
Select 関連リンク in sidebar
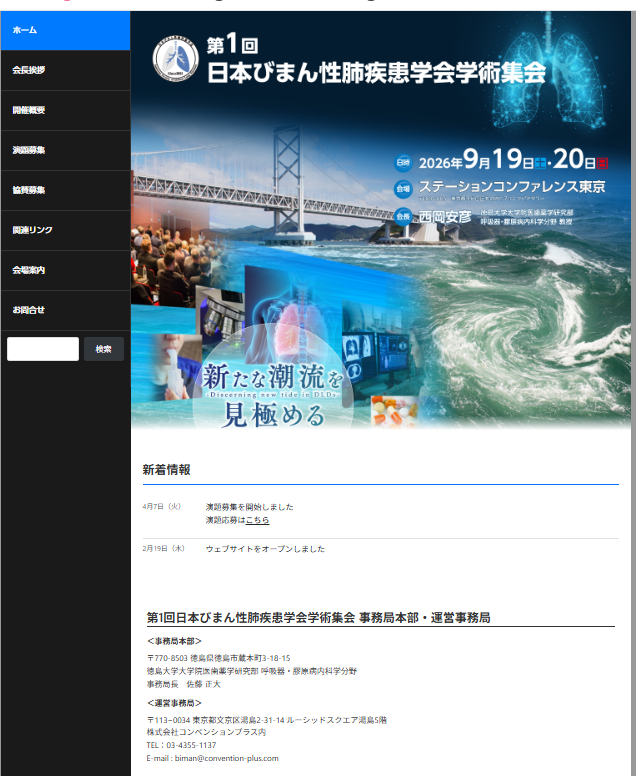pyautogui.click(x=65, y=230)
